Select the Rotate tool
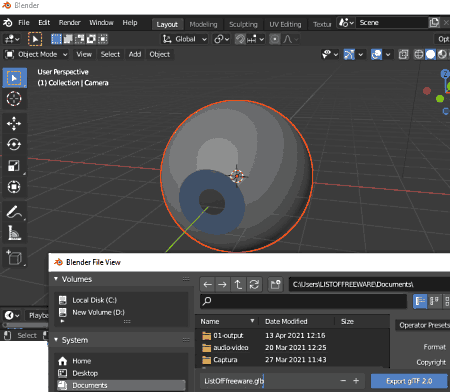 tap(14, 144)
